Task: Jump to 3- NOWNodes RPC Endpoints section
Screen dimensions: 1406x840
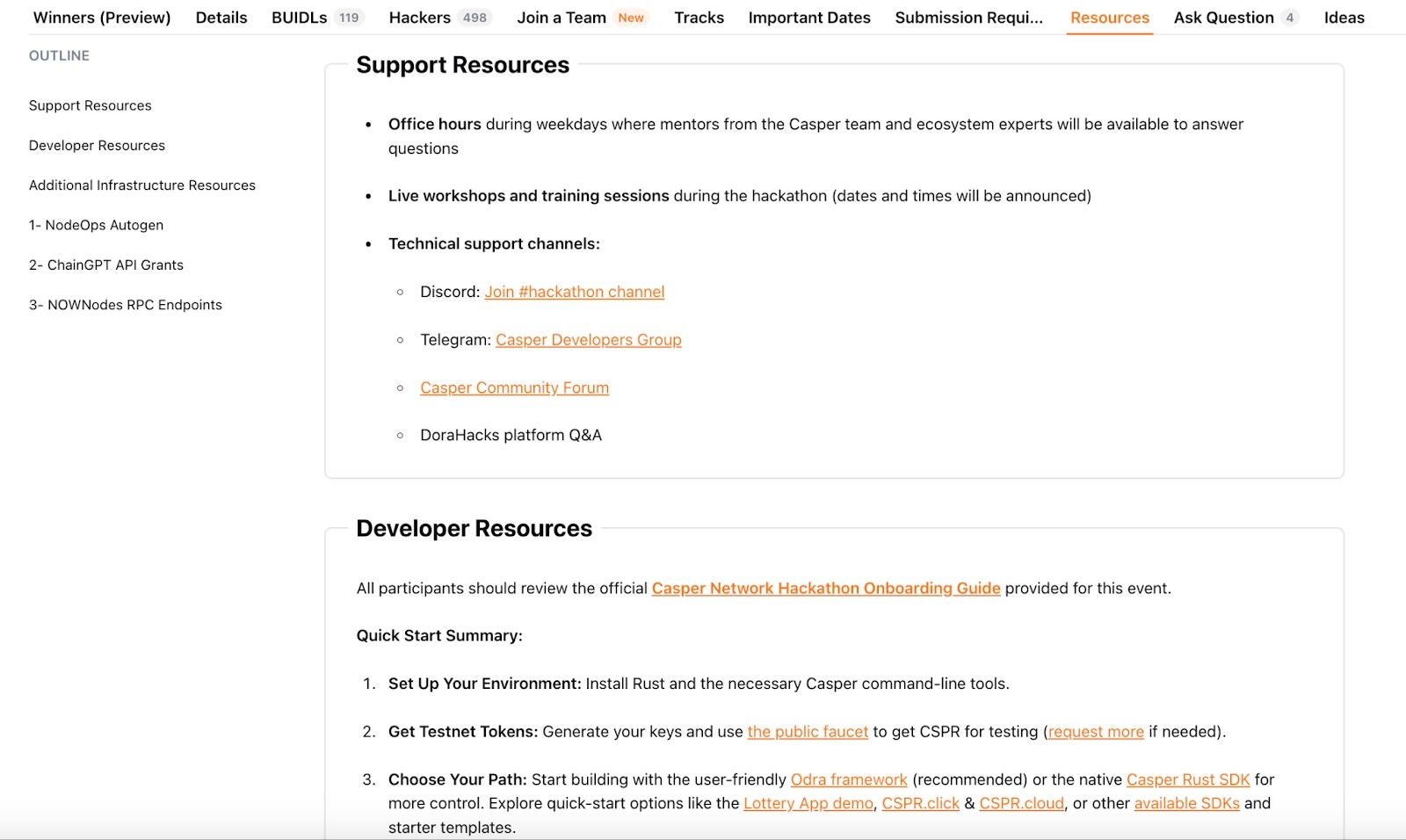Action: coord(126,305)
